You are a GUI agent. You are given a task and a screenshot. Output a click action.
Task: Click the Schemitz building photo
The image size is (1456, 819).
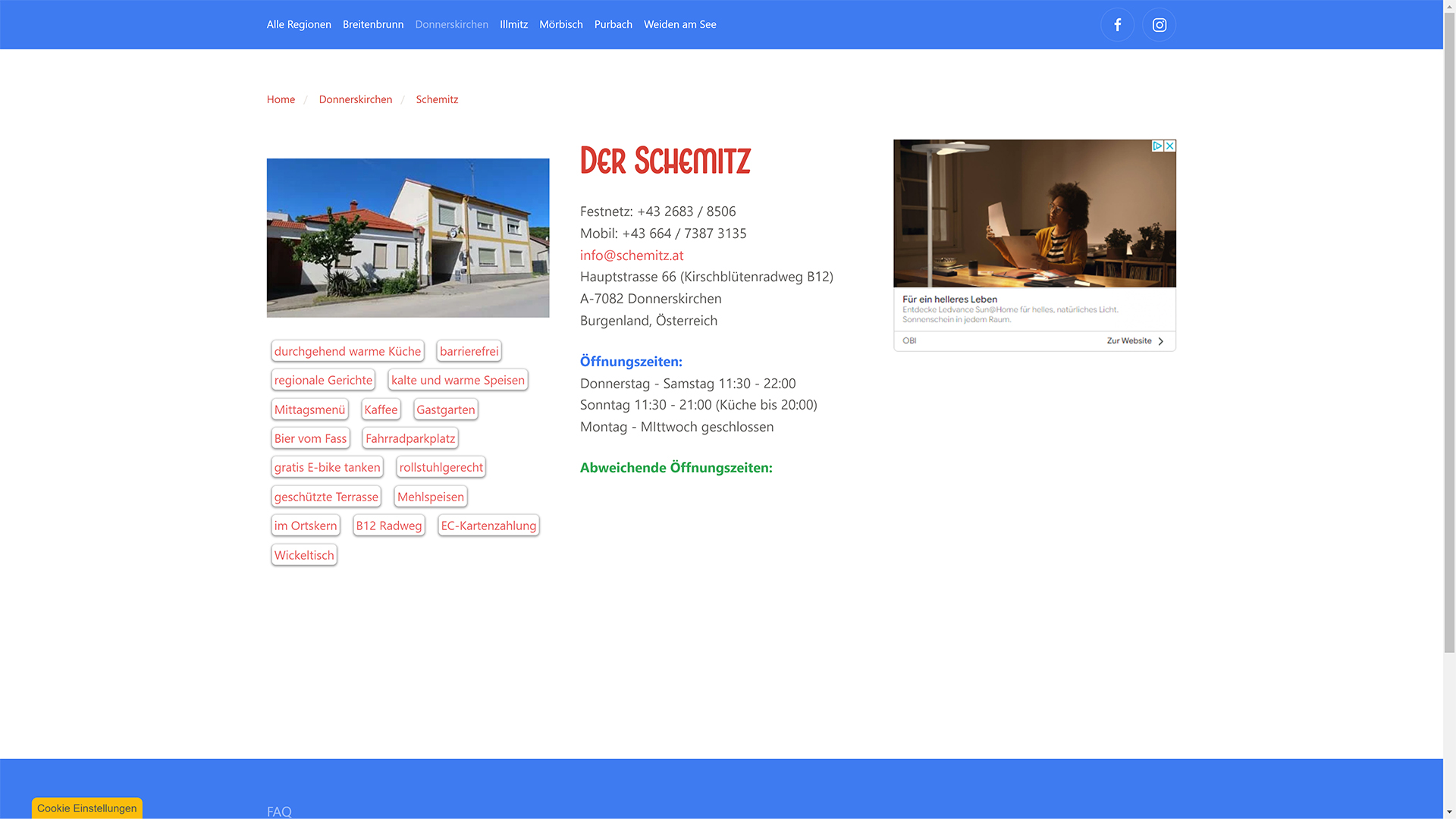407,237
